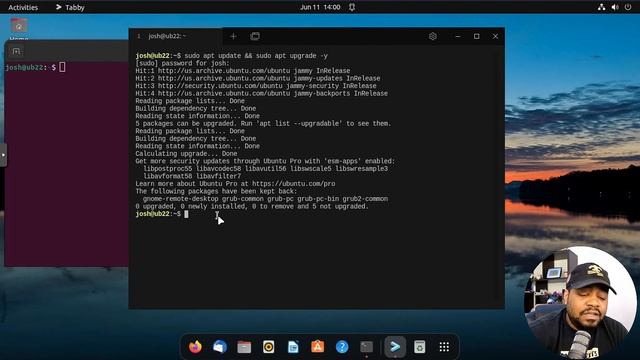Click 'The following packages have been kept back:' line
Viewport: 640px width, 360px height.
click(x=216, y=191)
